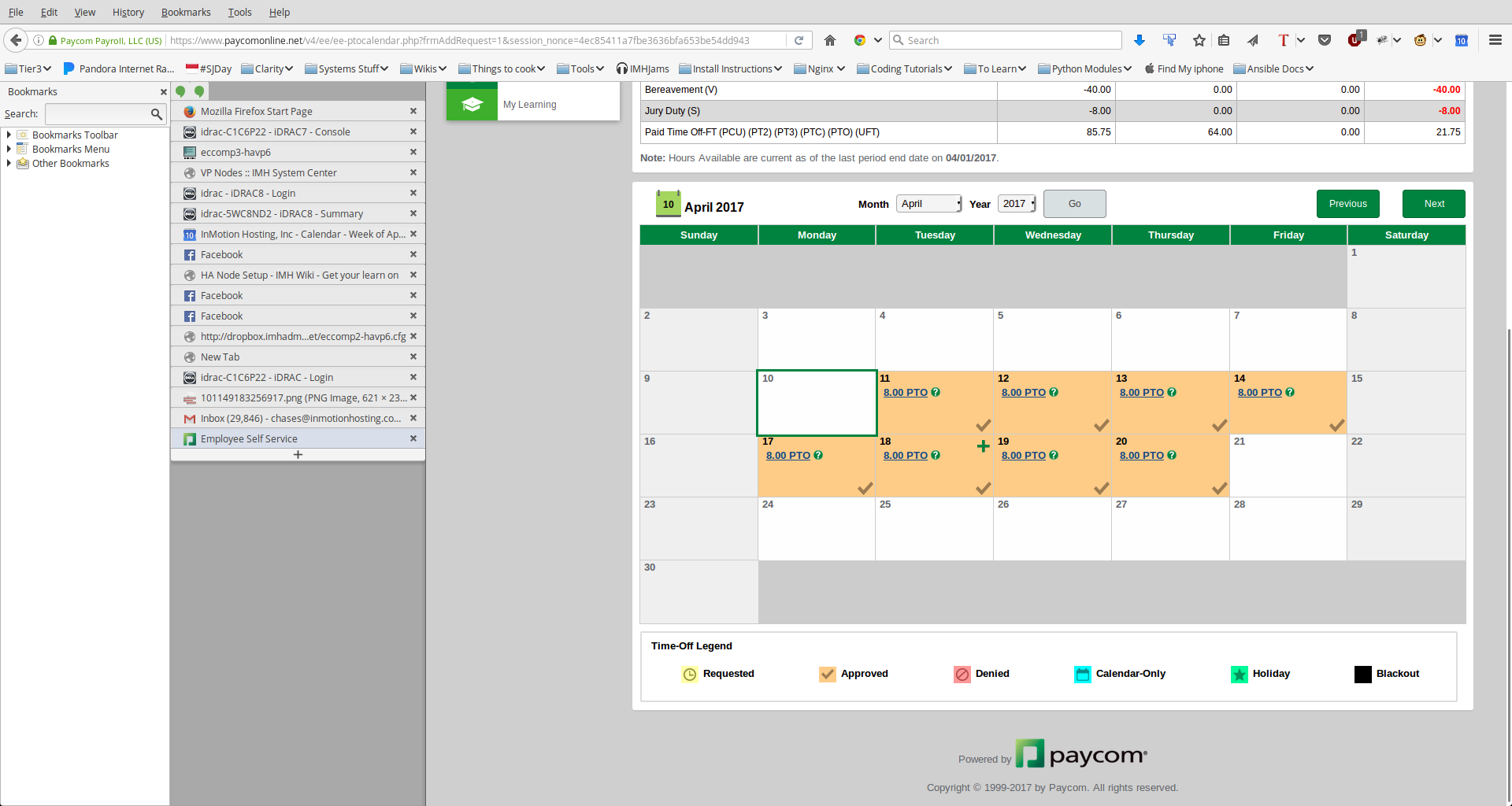Click the Go button
The image size is (1512, 806).
point(1074,204)
